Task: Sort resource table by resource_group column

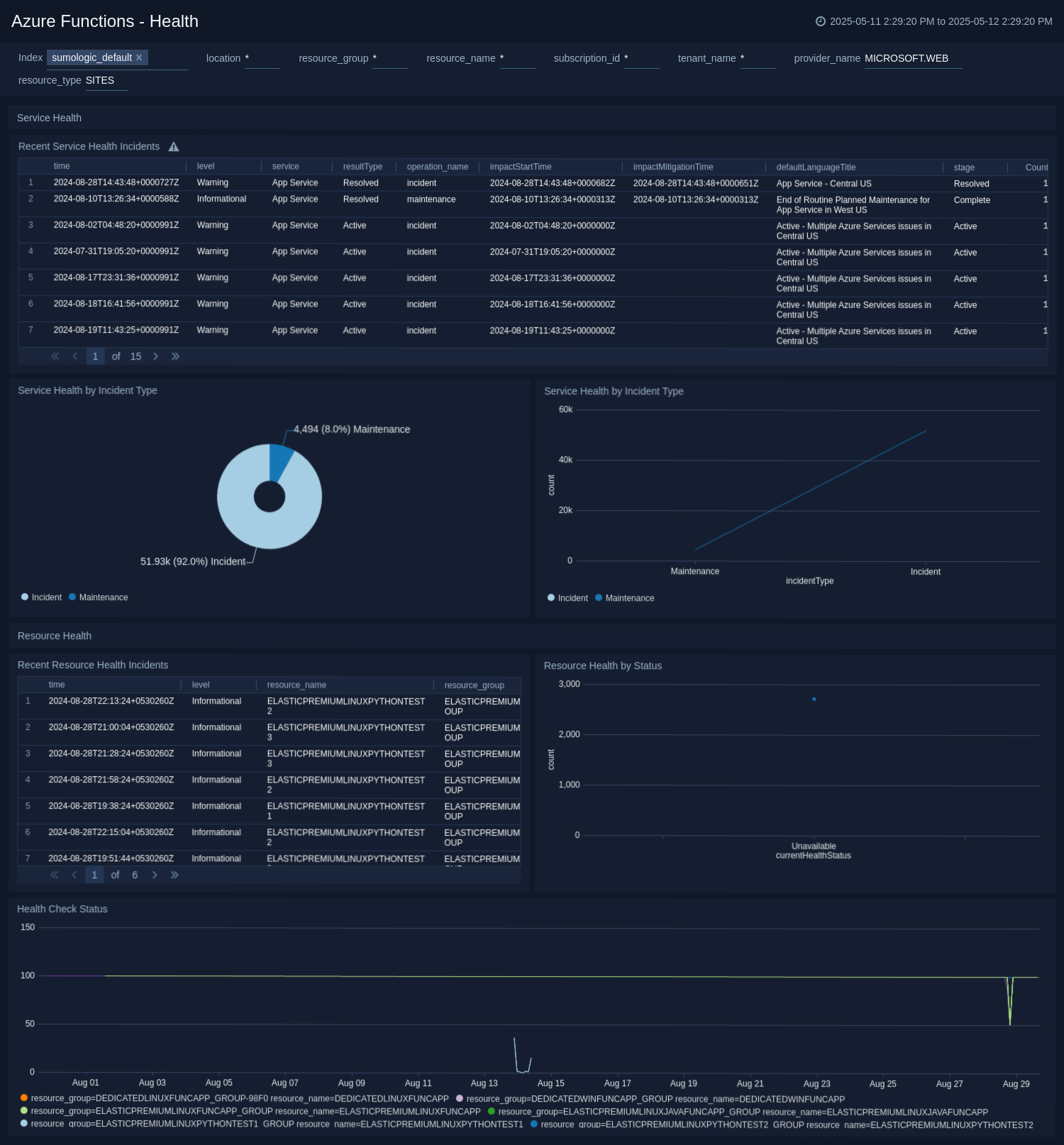Action: [475, 685]
